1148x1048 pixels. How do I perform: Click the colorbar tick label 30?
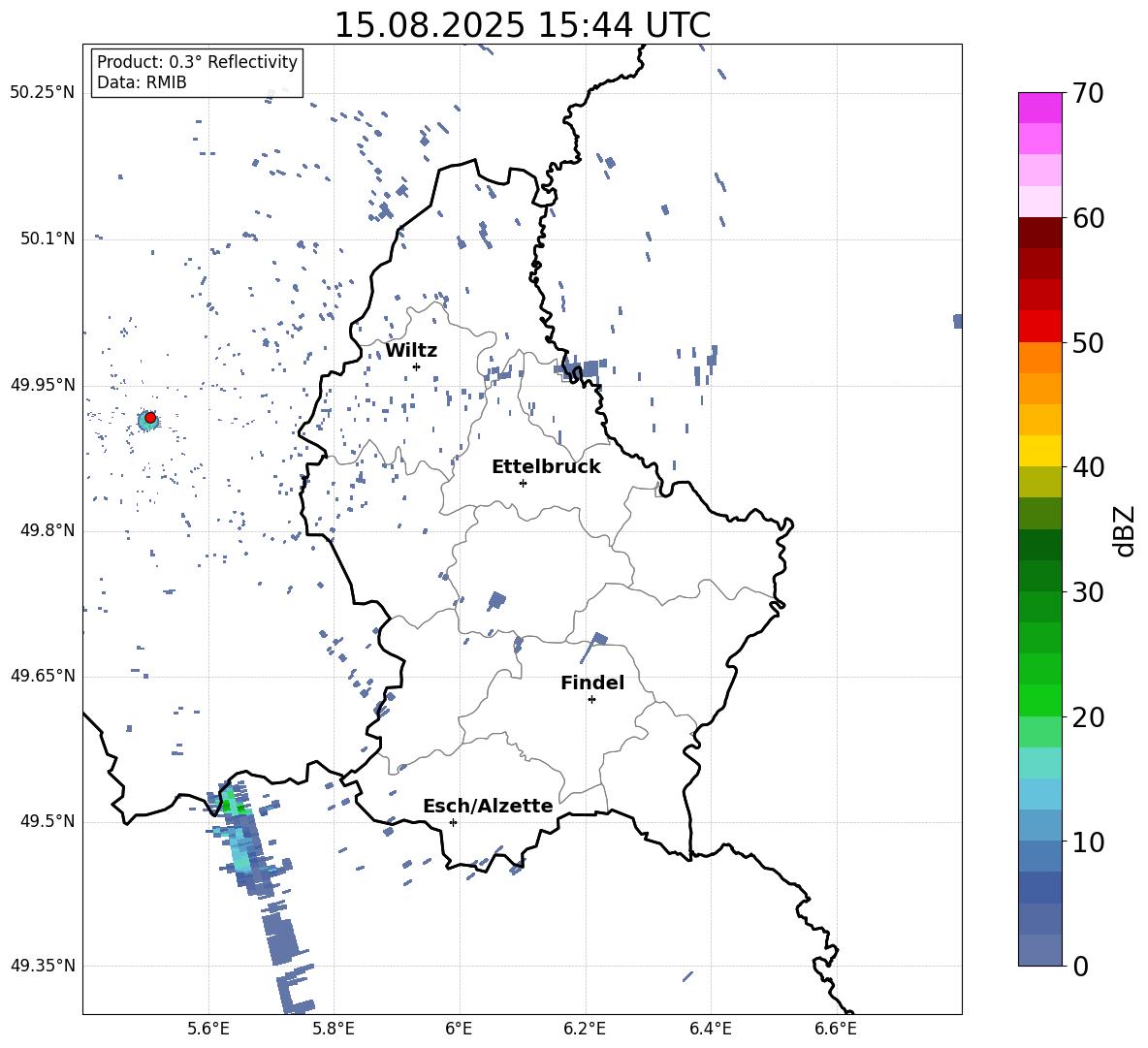click(x=1088, y=592)
